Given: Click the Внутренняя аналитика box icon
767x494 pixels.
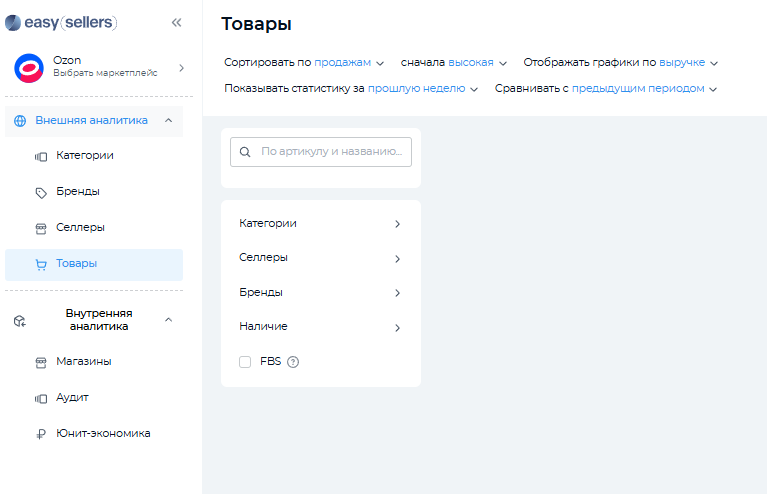Looking at the screenshot, I should pos(20,321).
